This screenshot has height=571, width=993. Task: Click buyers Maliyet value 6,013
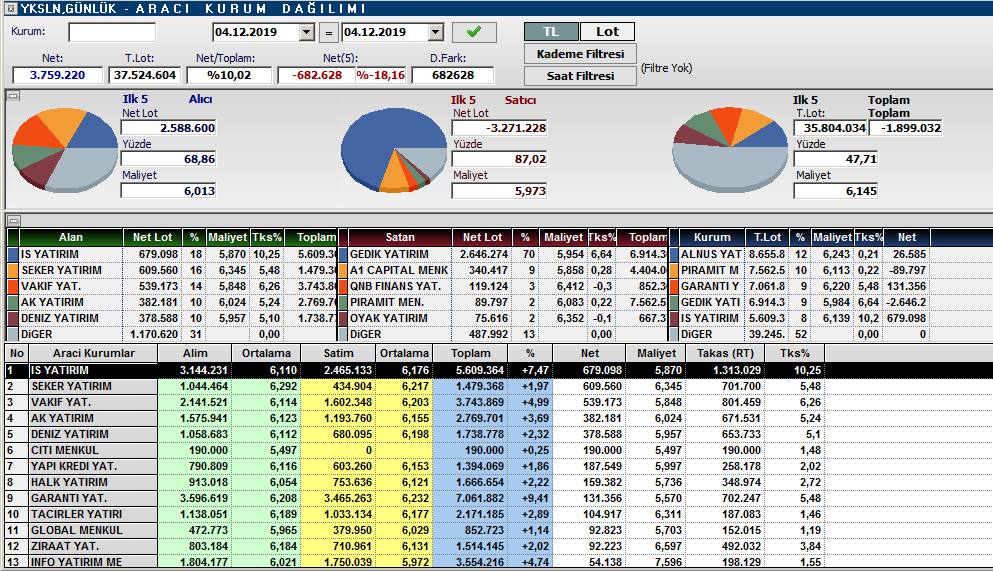168,191
